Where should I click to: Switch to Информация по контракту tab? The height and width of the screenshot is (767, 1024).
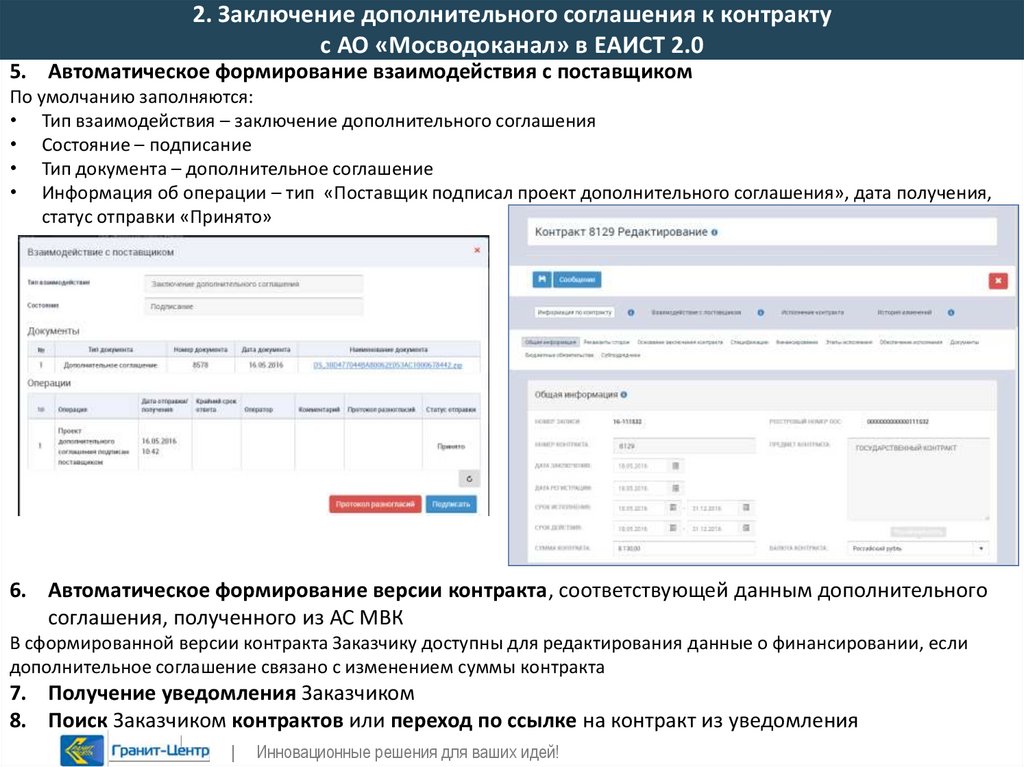575,312
